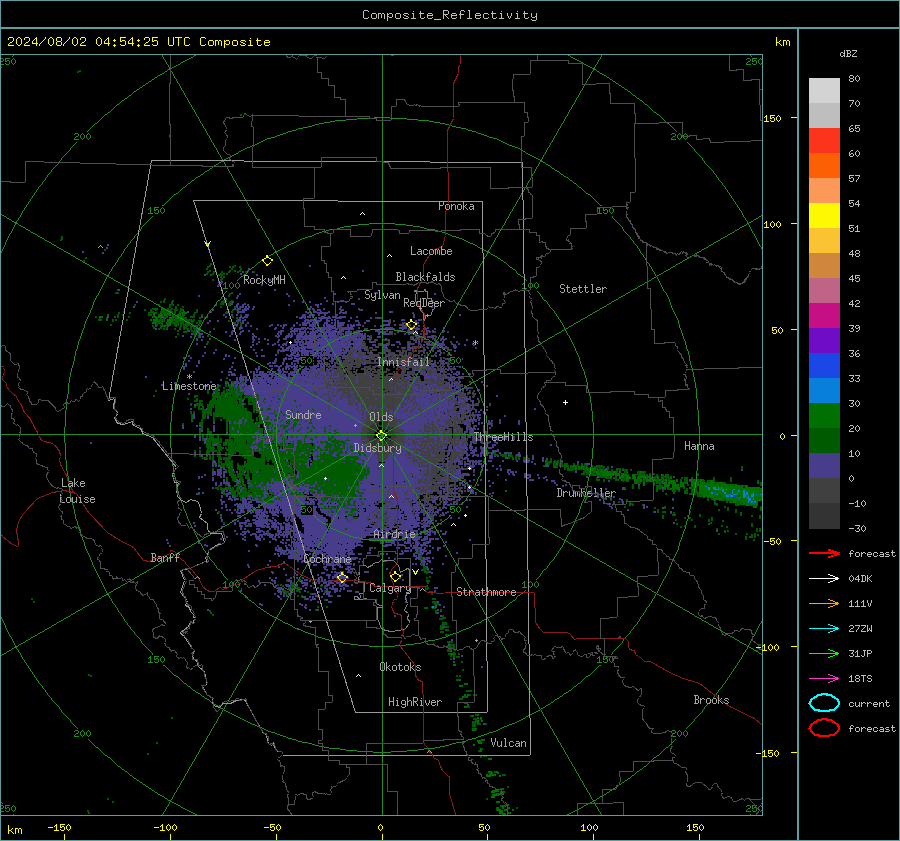
Task: Select the Cochrane label
Action: tap(327, 559)
